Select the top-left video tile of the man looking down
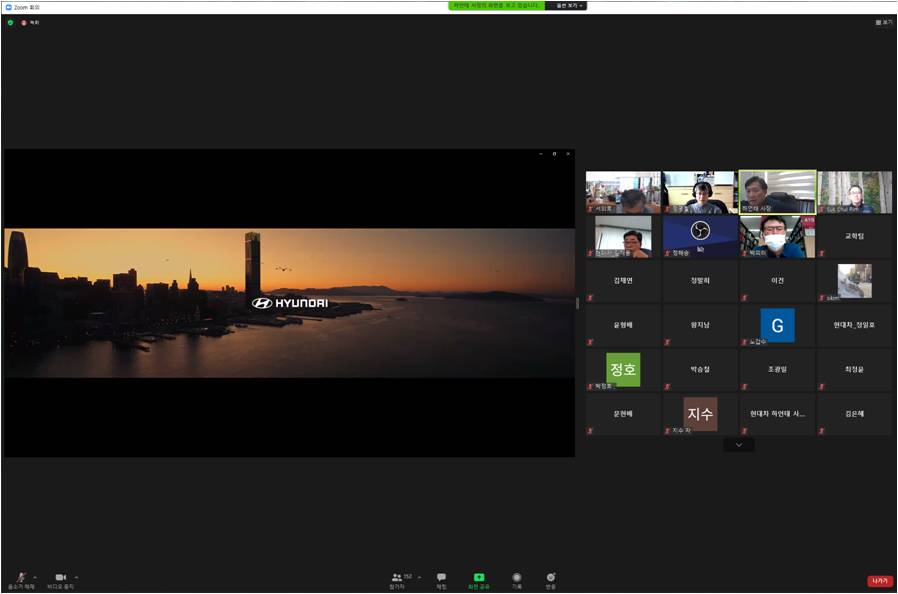Viewport: 898px width, 594px height. (623, 192)
